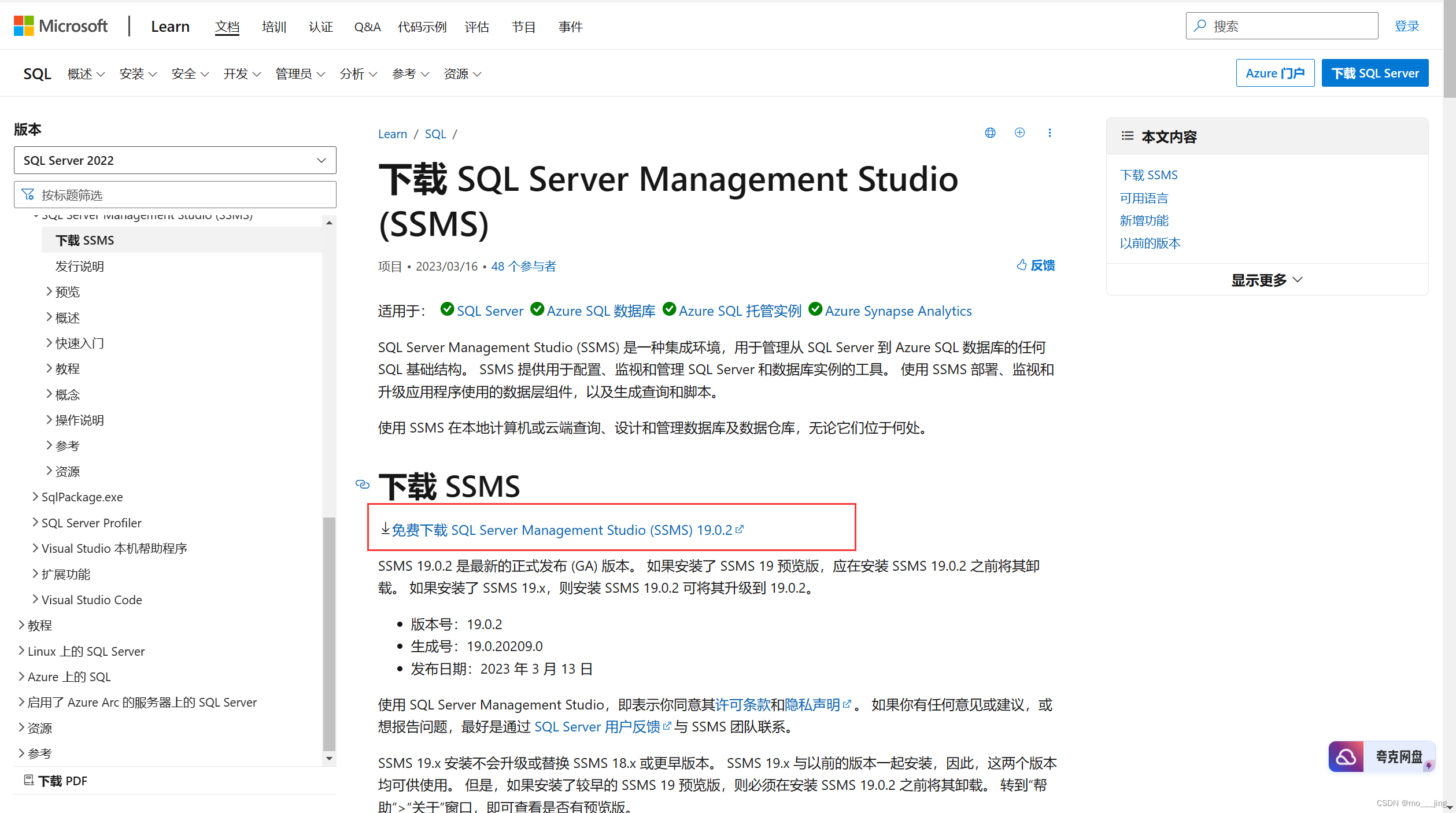Open the 48 个参与者 contributors link
This screenshot has height=813, width=1456.
tap(523, 266)
